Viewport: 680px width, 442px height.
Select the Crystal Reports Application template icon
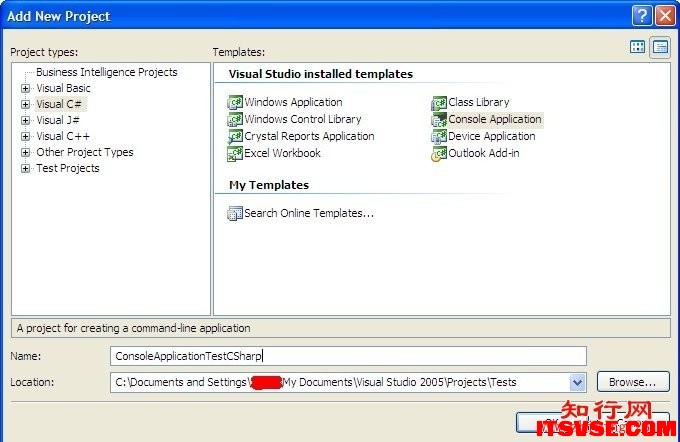click(x=235, y=136)
